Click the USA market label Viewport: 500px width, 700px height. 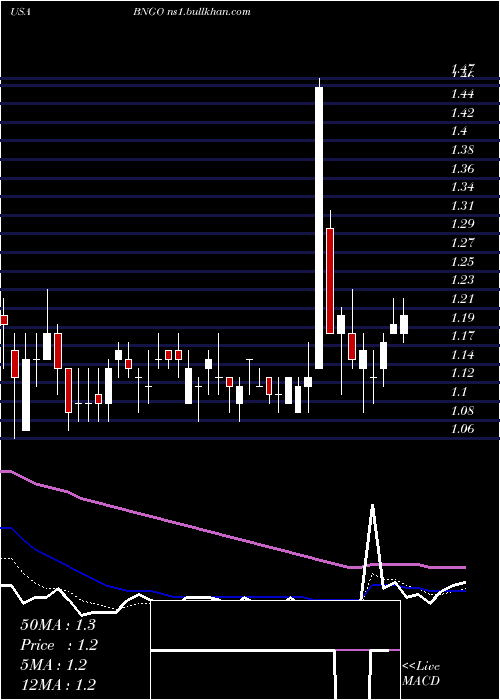[x=21, y=12]
